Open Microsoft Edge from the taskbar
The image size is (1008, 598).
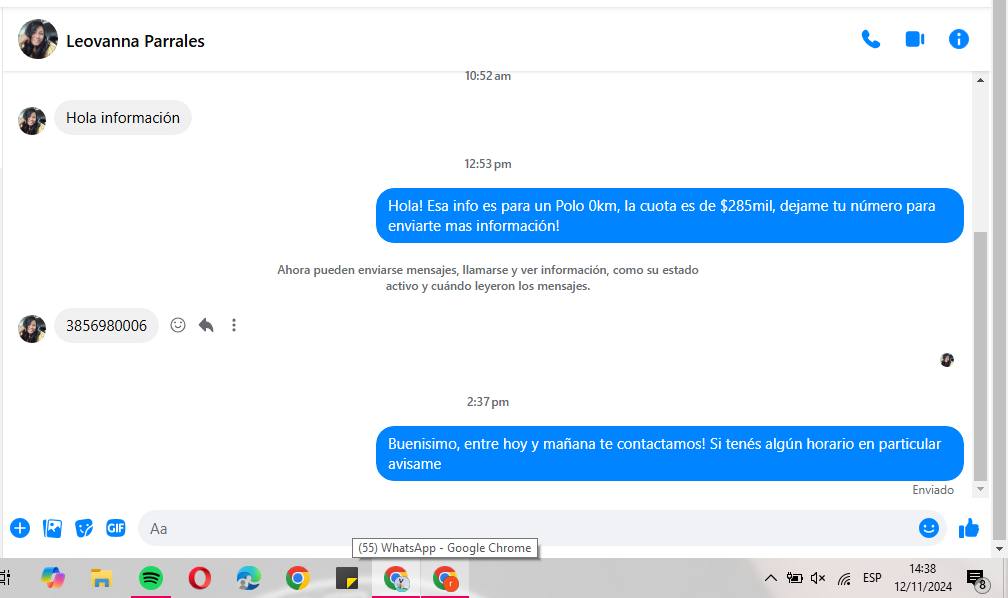point(249,578)
